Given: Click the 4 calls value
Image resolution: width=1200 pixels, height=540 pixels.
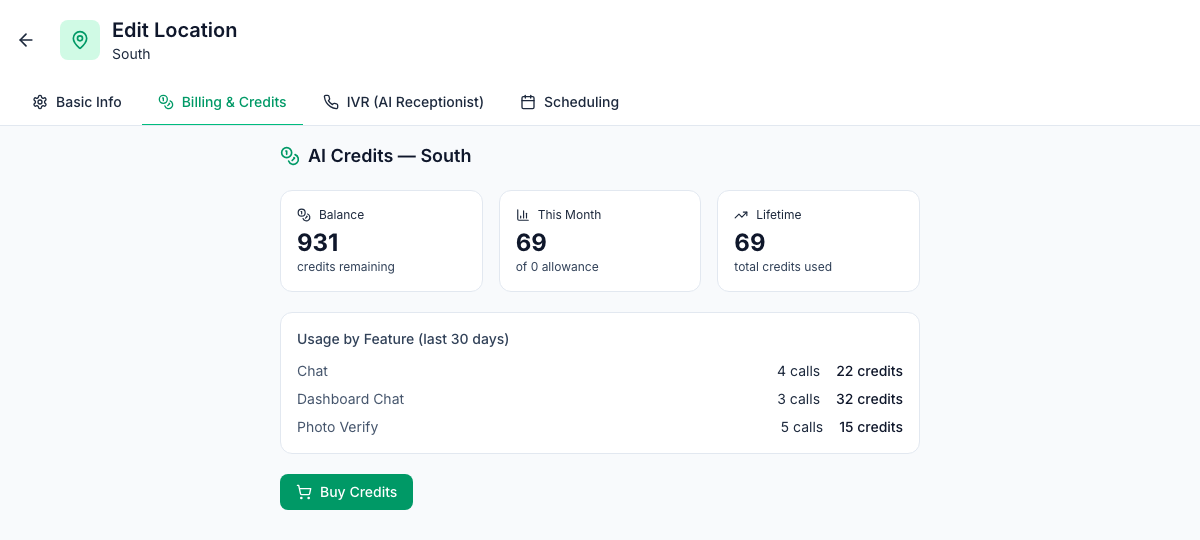Looking at the screenshot, I should [798, 371].
